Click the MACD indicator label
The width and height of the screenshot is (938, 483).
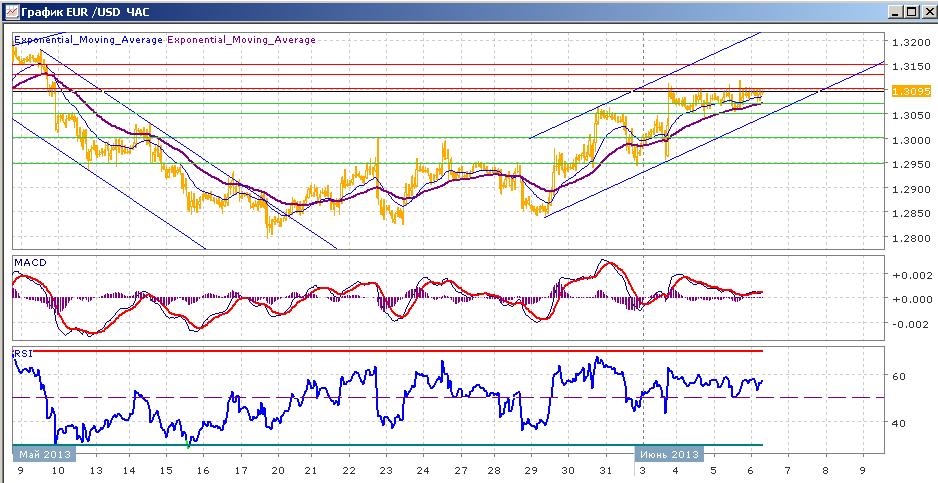[x=28, y=263]
